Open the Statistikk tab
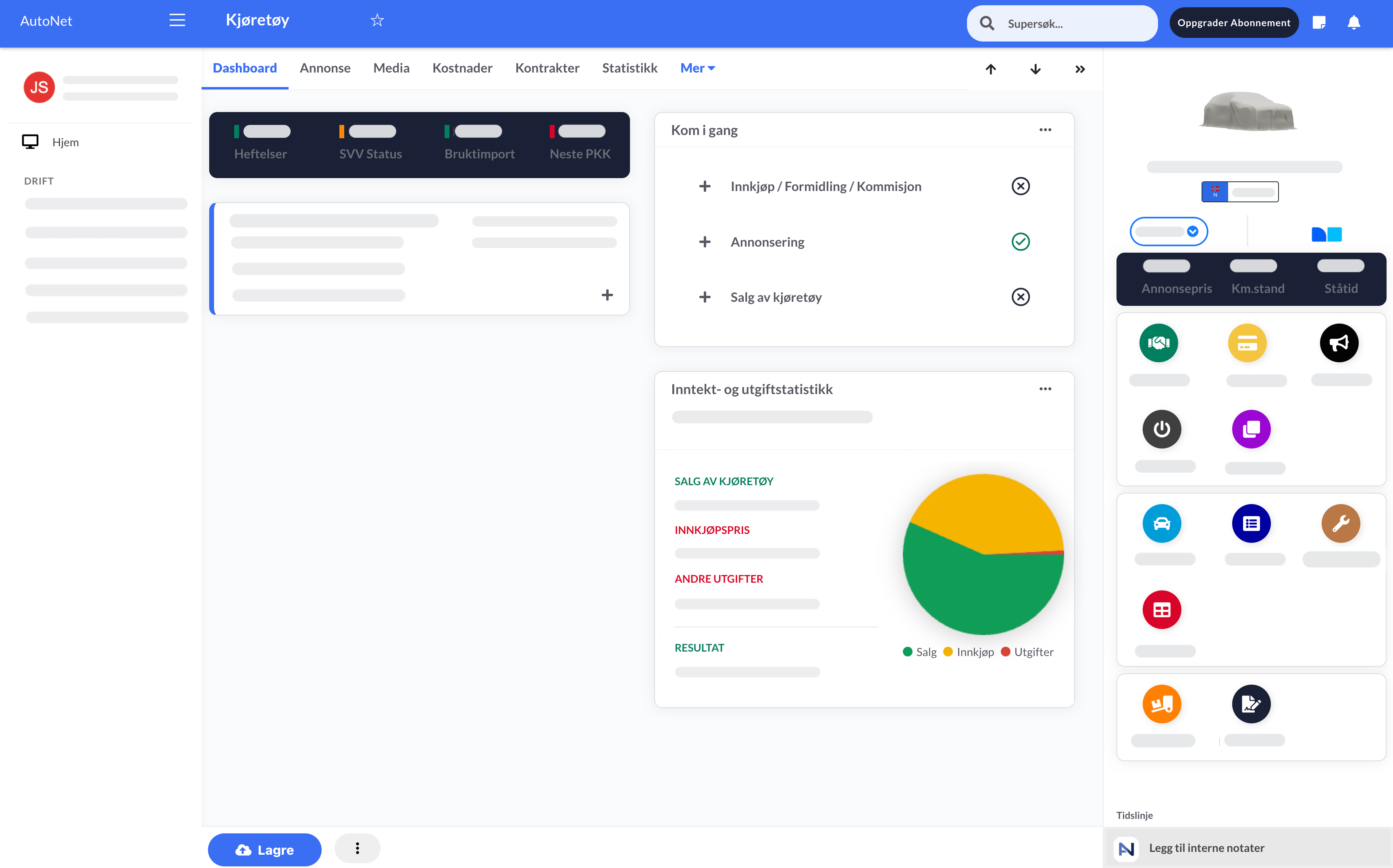This screenshot has width=1393, height=868. click(629, 69)
